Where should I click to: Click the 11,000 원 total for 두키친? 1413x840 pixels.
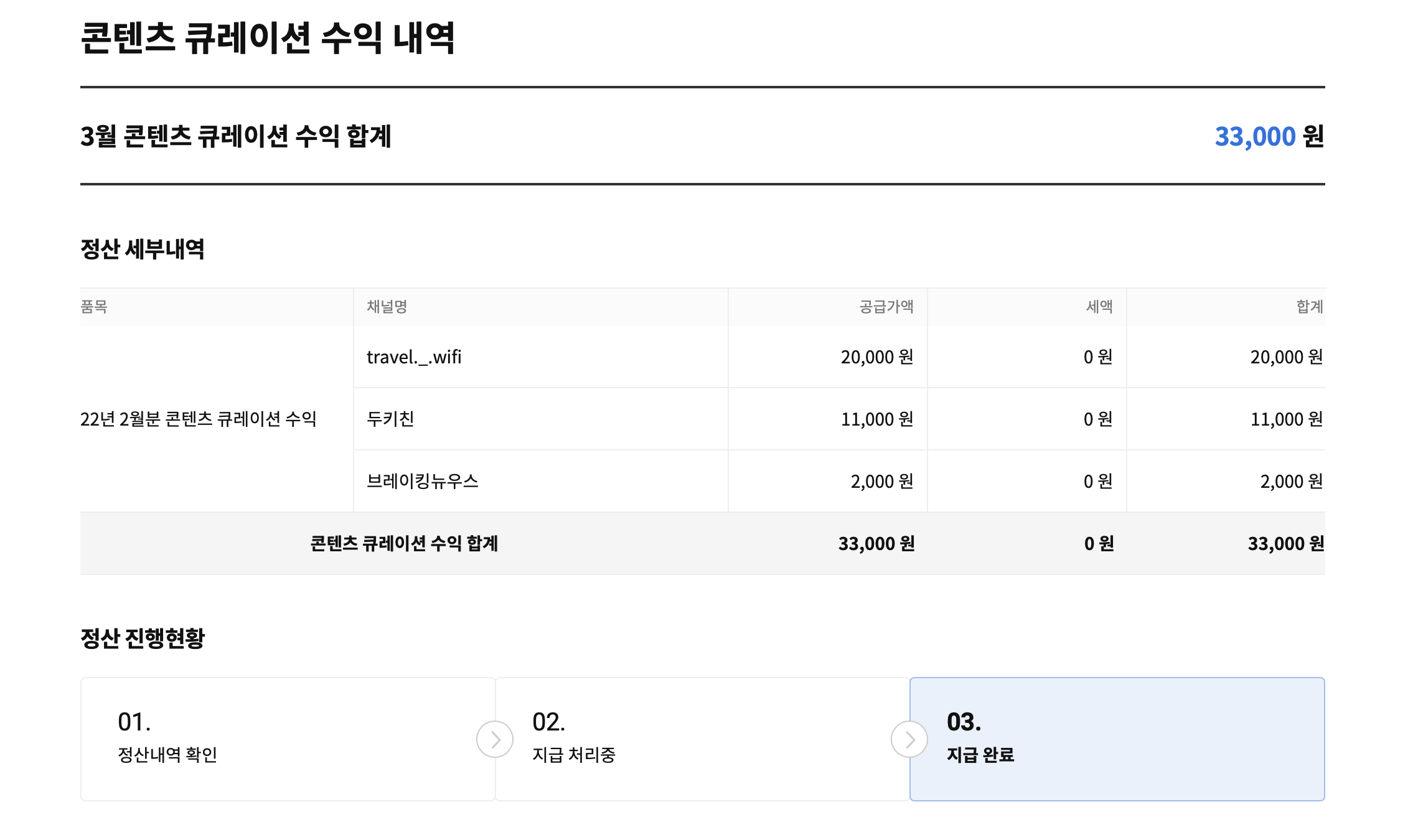1287,419
